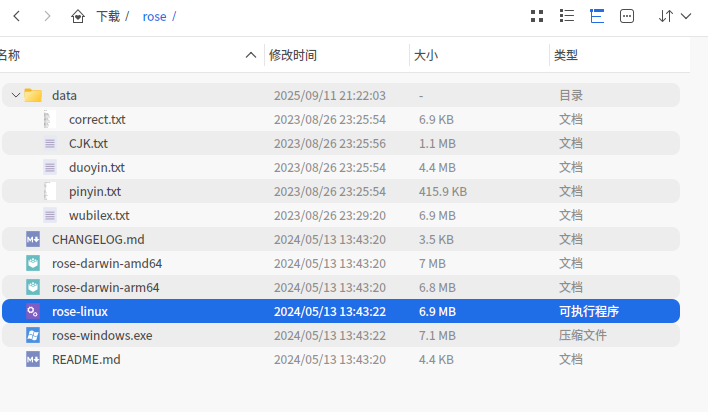This screenshot has height=412, width=708.
Task: Click the 1.1 MB size of CJK.txt
Action: [x=437, y=144]
